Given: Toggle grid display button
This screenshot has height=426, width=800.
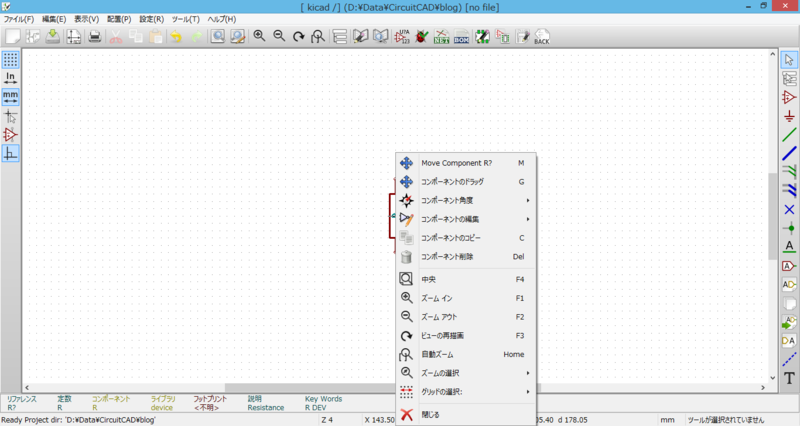Looking at the screenshot, I should click(10, 59).
